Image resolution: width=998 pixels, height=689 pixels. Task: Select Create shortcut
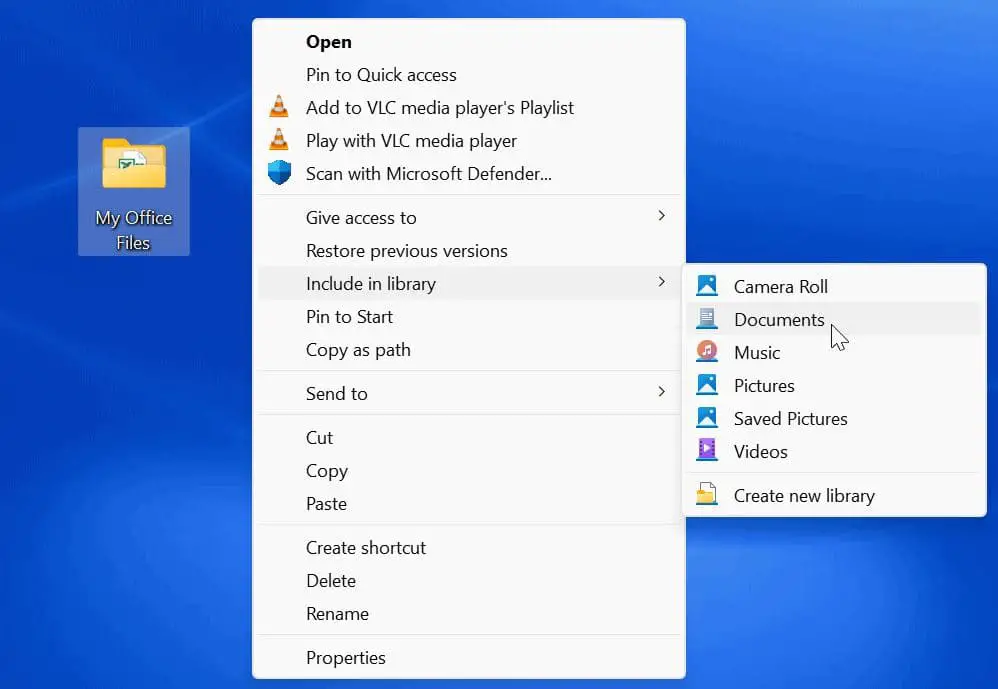click(x=469, y=548)
